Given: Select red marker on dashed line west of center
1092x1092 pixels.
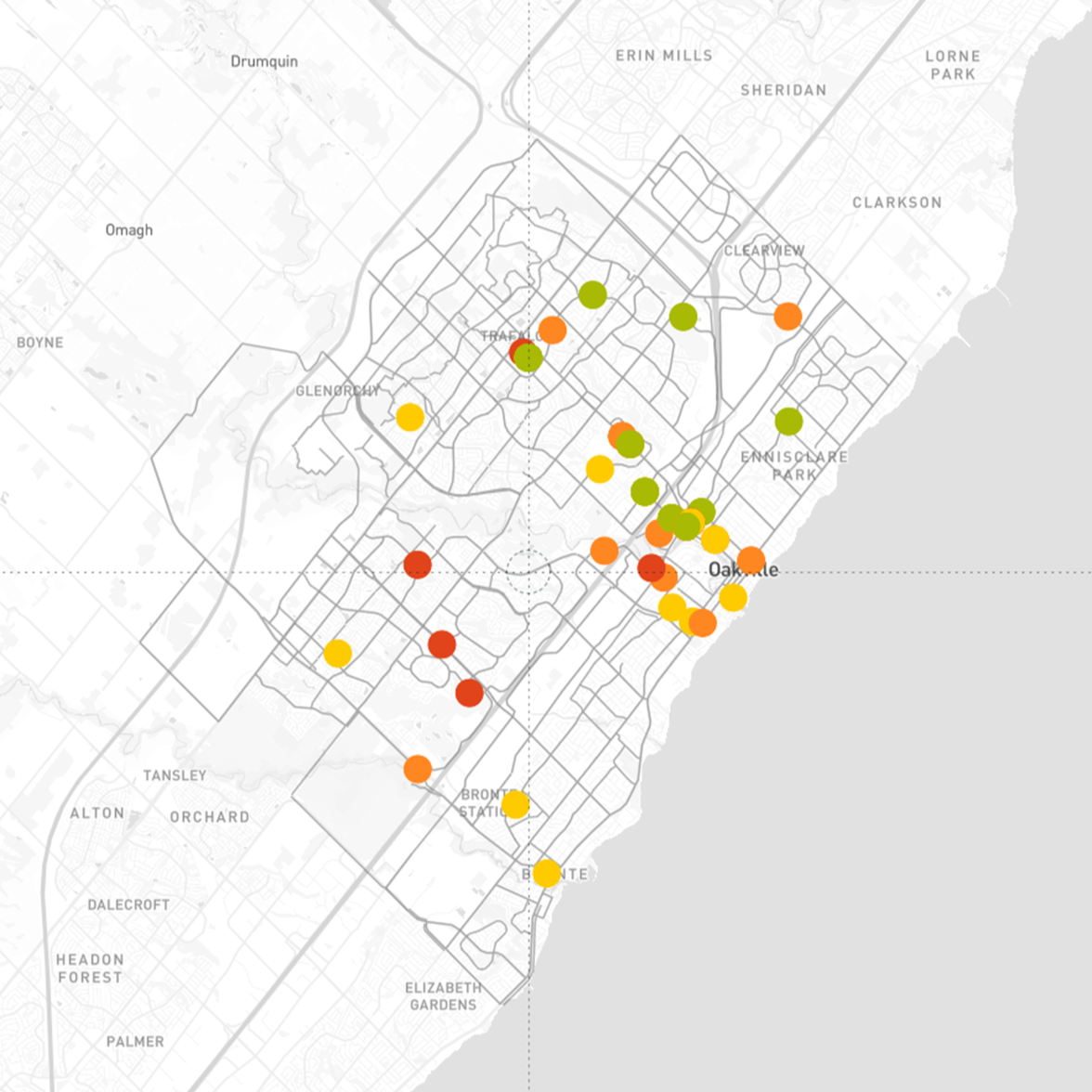Looking at the screenshot, I should [x=418, y=564].
